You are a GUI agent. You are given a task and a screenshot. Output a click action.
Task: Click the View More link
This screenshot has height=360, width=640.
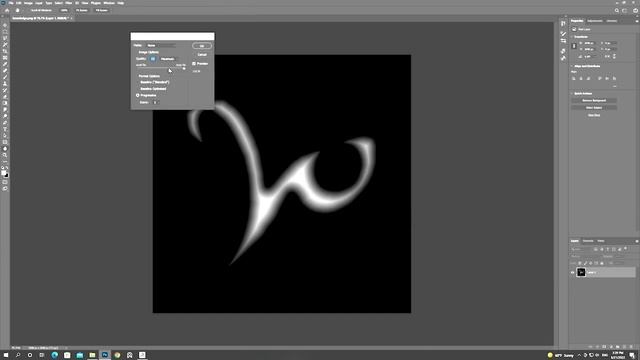[x=594, y=116]
